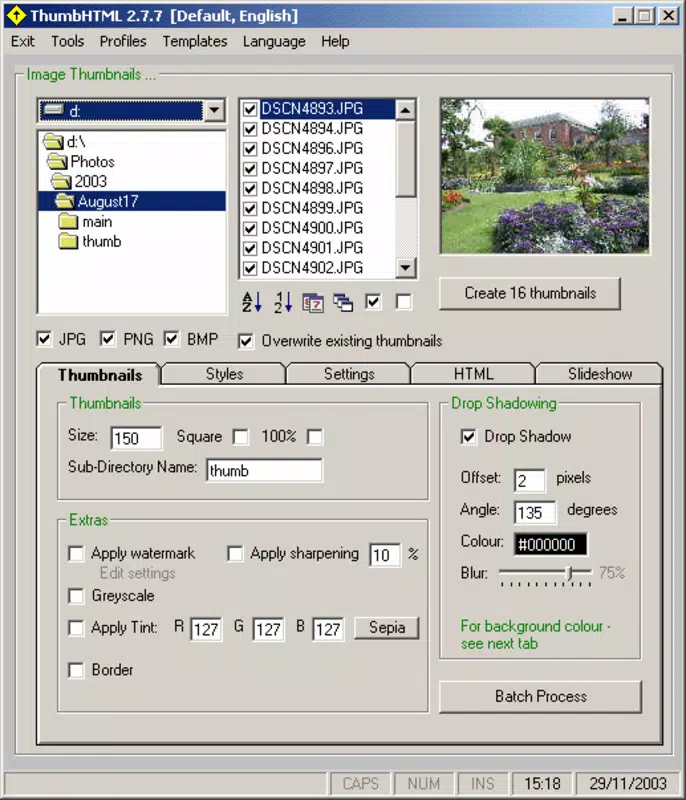Click file list scroll down arrow
Screen dimensions: 686x800
pyautogui.click(x=405, y=267)
